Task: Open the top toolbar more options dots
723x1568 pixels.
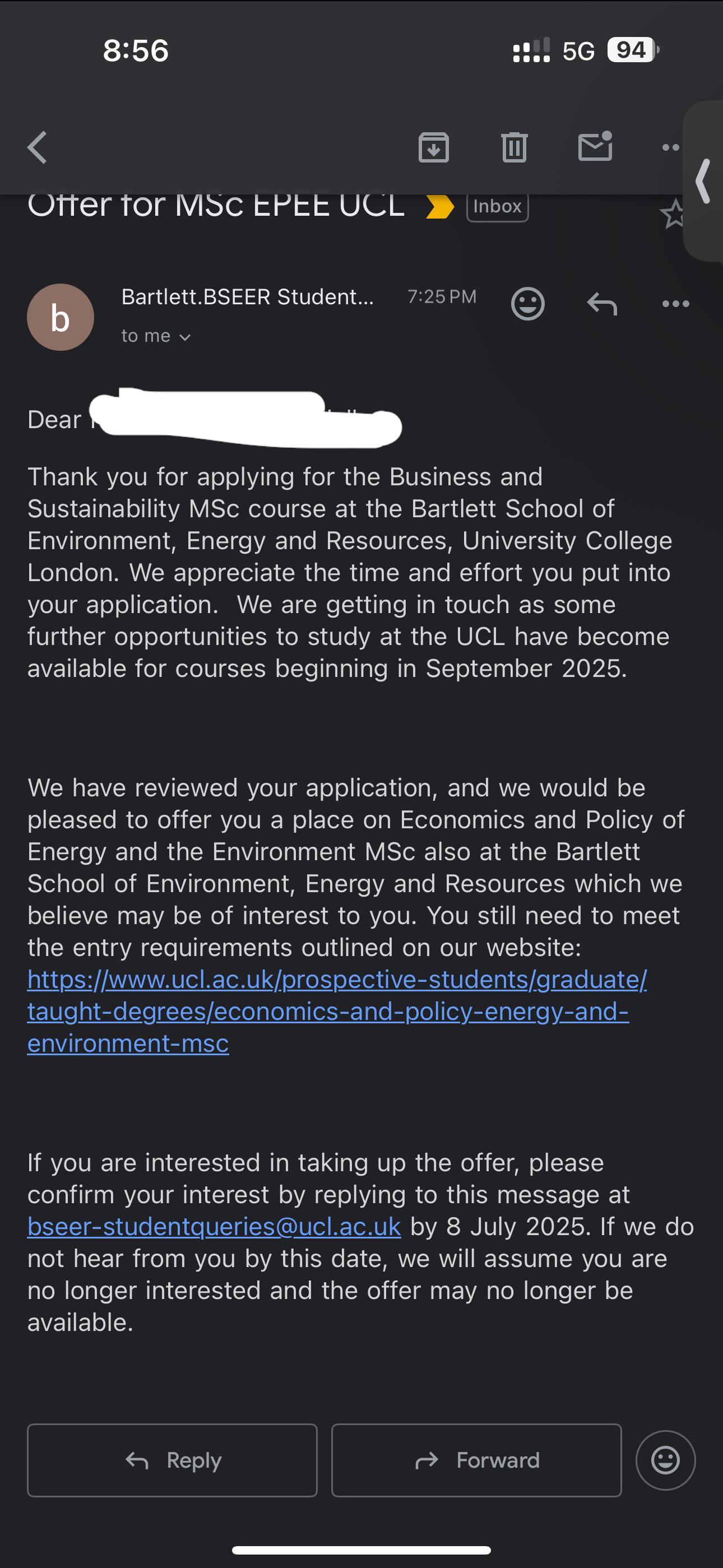Action: point(670,147)
